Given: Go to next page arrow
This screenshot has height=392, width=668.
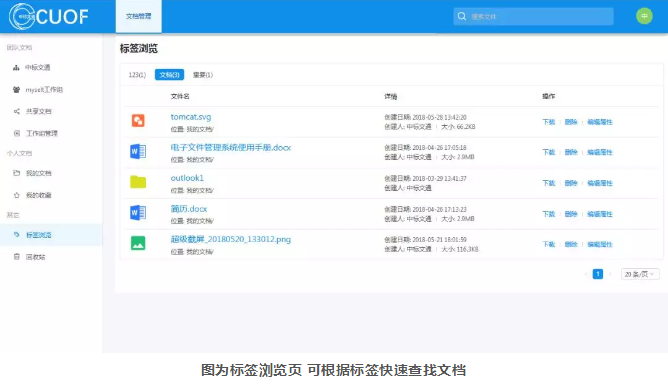Looking at the screenshot, I should [x=610, y=274].
